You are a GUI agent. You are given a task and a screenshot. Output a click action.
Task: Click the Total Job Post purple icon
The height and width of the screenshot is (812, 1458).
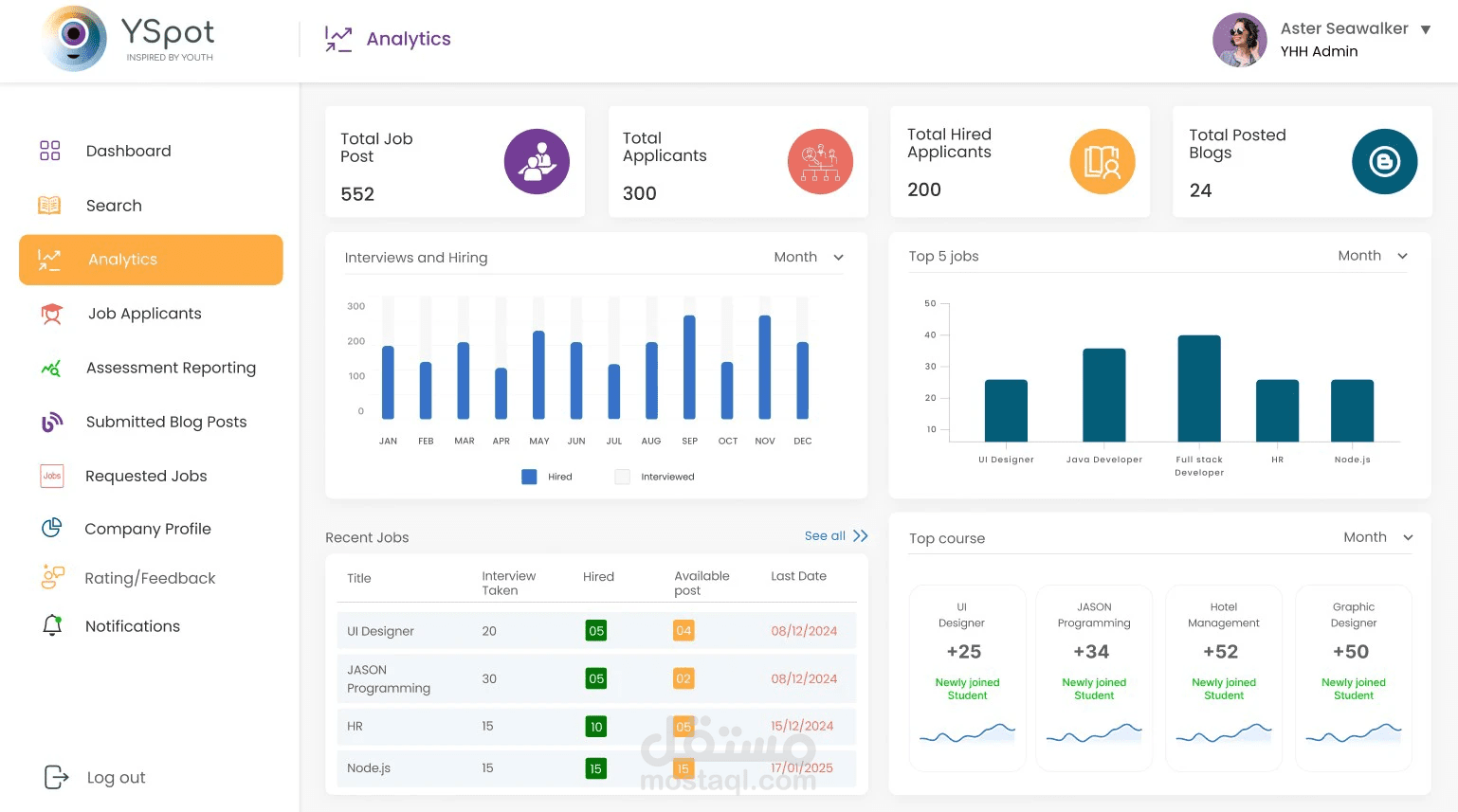pos(537,162)
